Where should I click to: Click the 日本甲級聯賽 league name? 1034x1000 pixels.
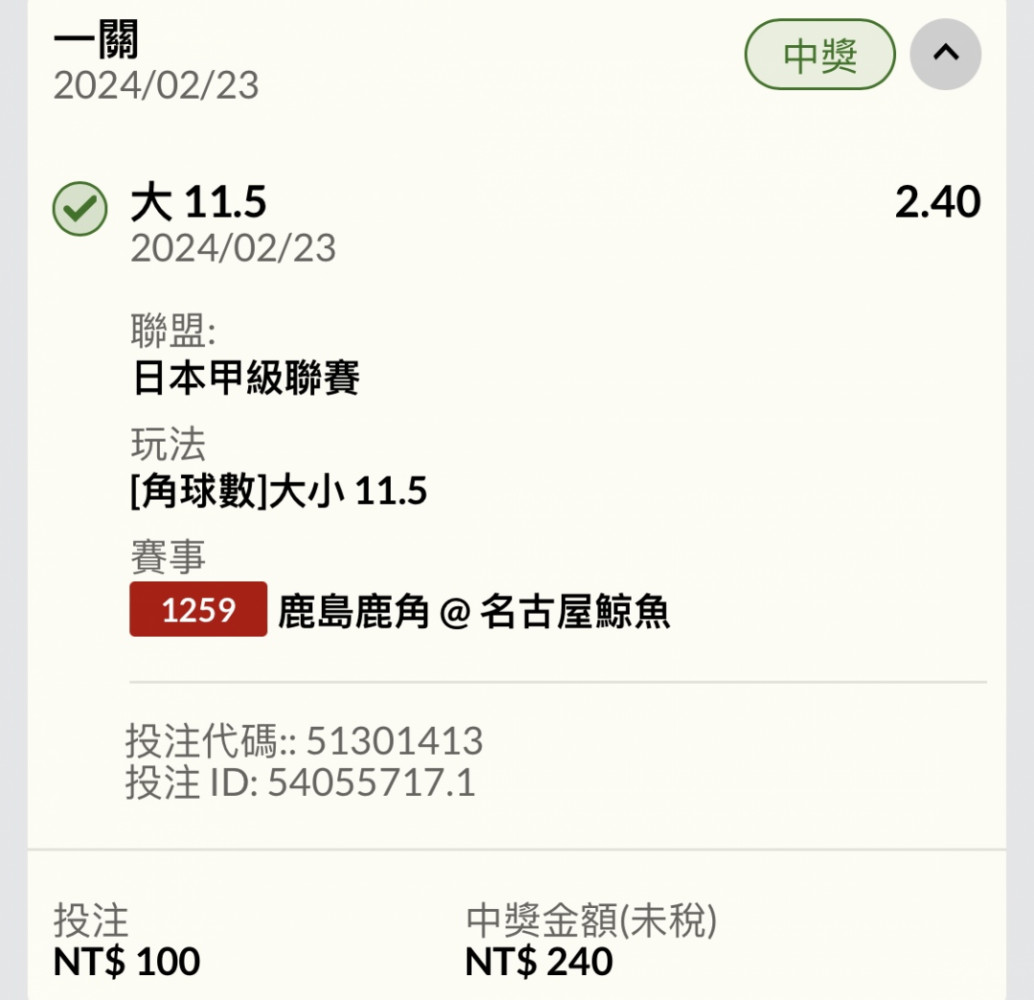coord(246,378)
